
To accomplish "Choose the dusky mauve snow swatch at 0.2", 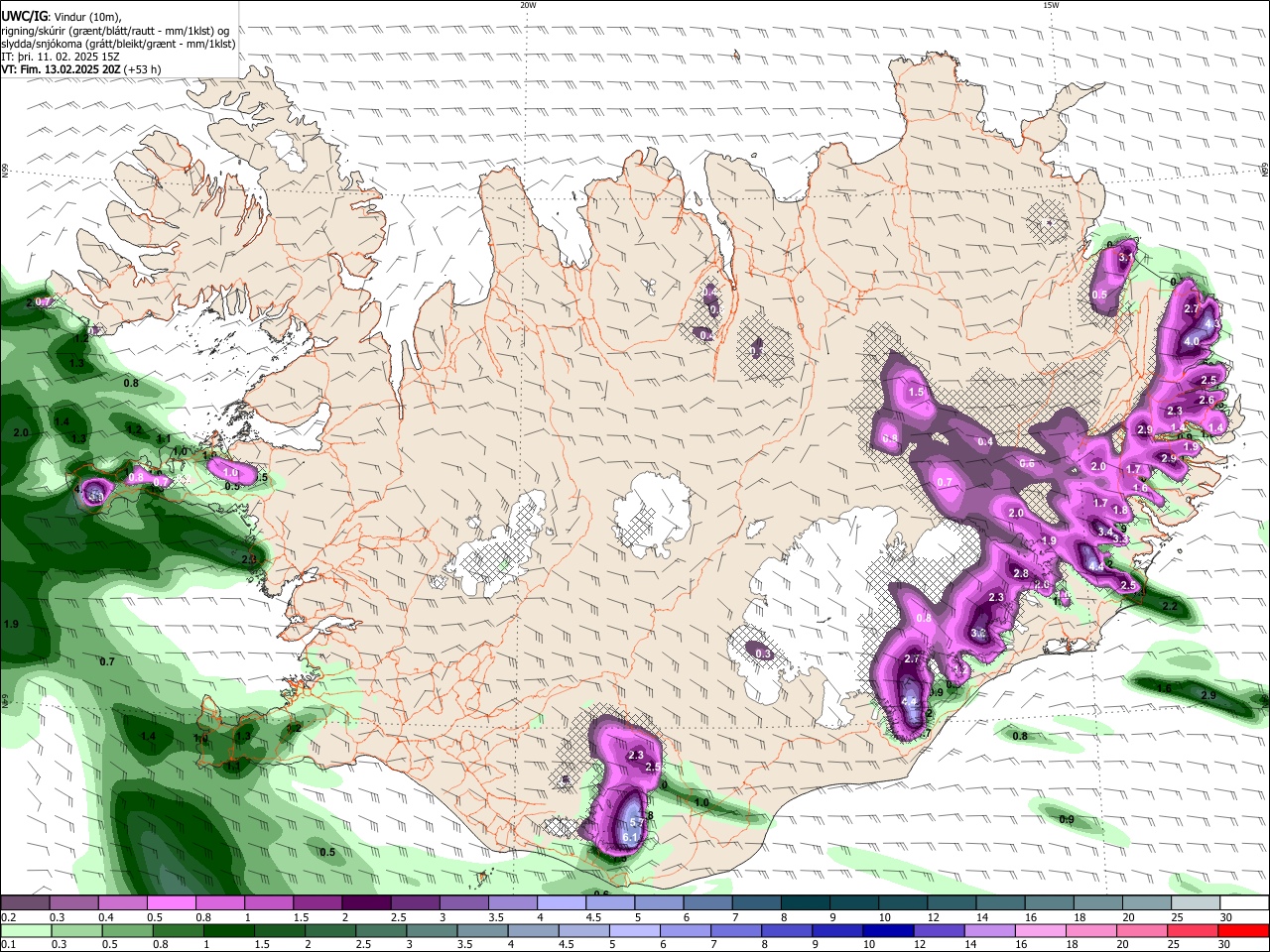I will click(x=25, y=903).
